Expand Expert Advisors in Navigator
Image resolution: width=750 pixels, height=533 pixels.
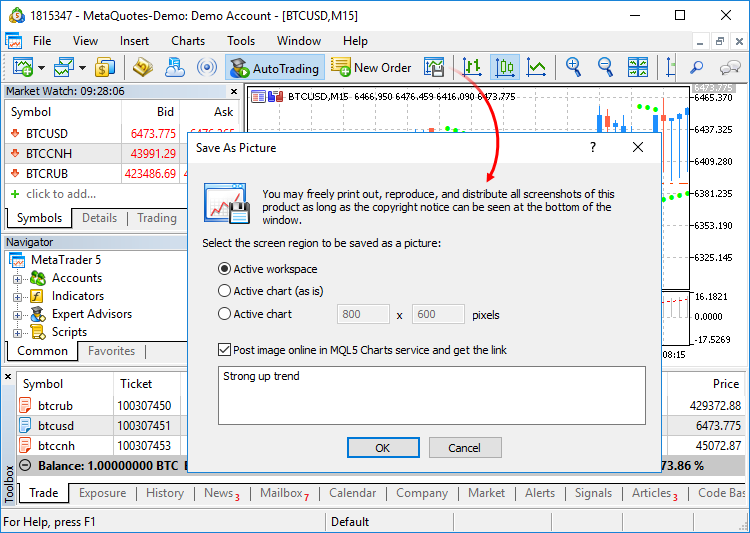pyautogui.click(x=17, y=314)
